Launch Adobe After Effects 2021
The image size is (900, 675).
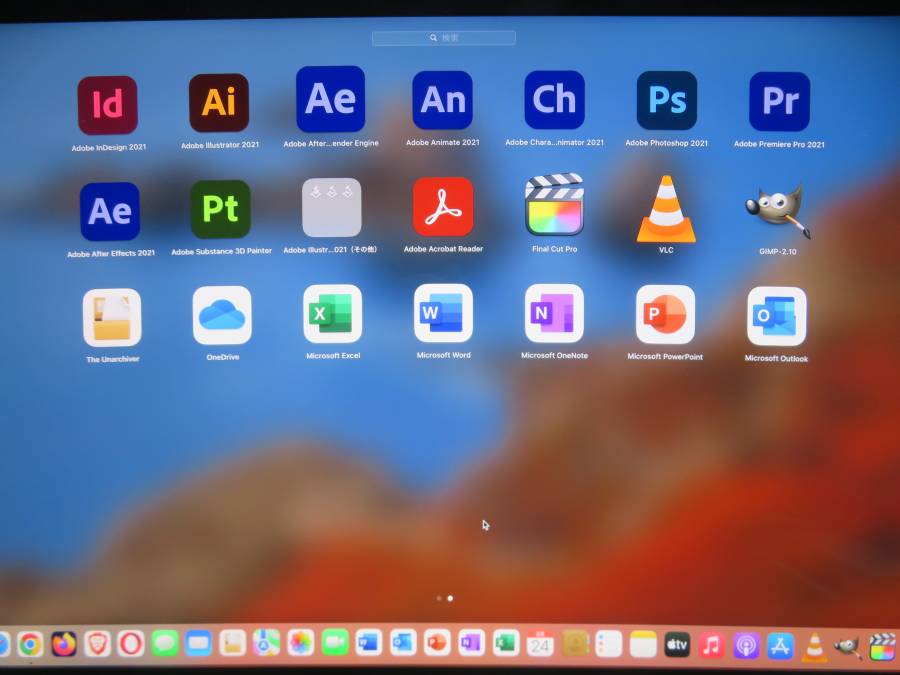click(x=110, y=211)
